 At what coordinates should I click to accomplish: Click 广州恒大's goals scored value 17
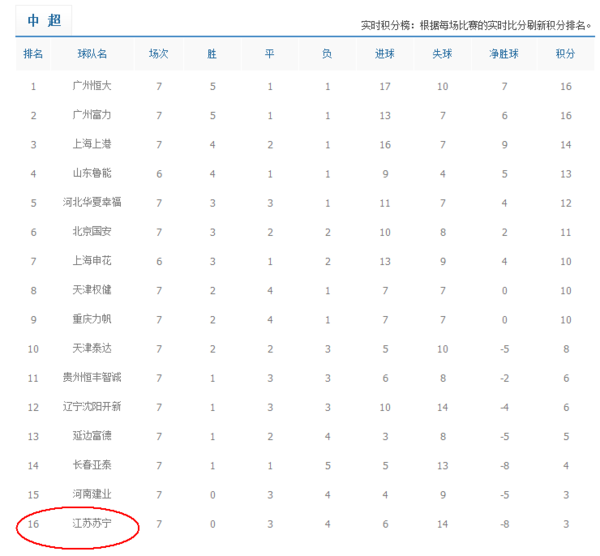pyautogui.click(x=385, y=86)
